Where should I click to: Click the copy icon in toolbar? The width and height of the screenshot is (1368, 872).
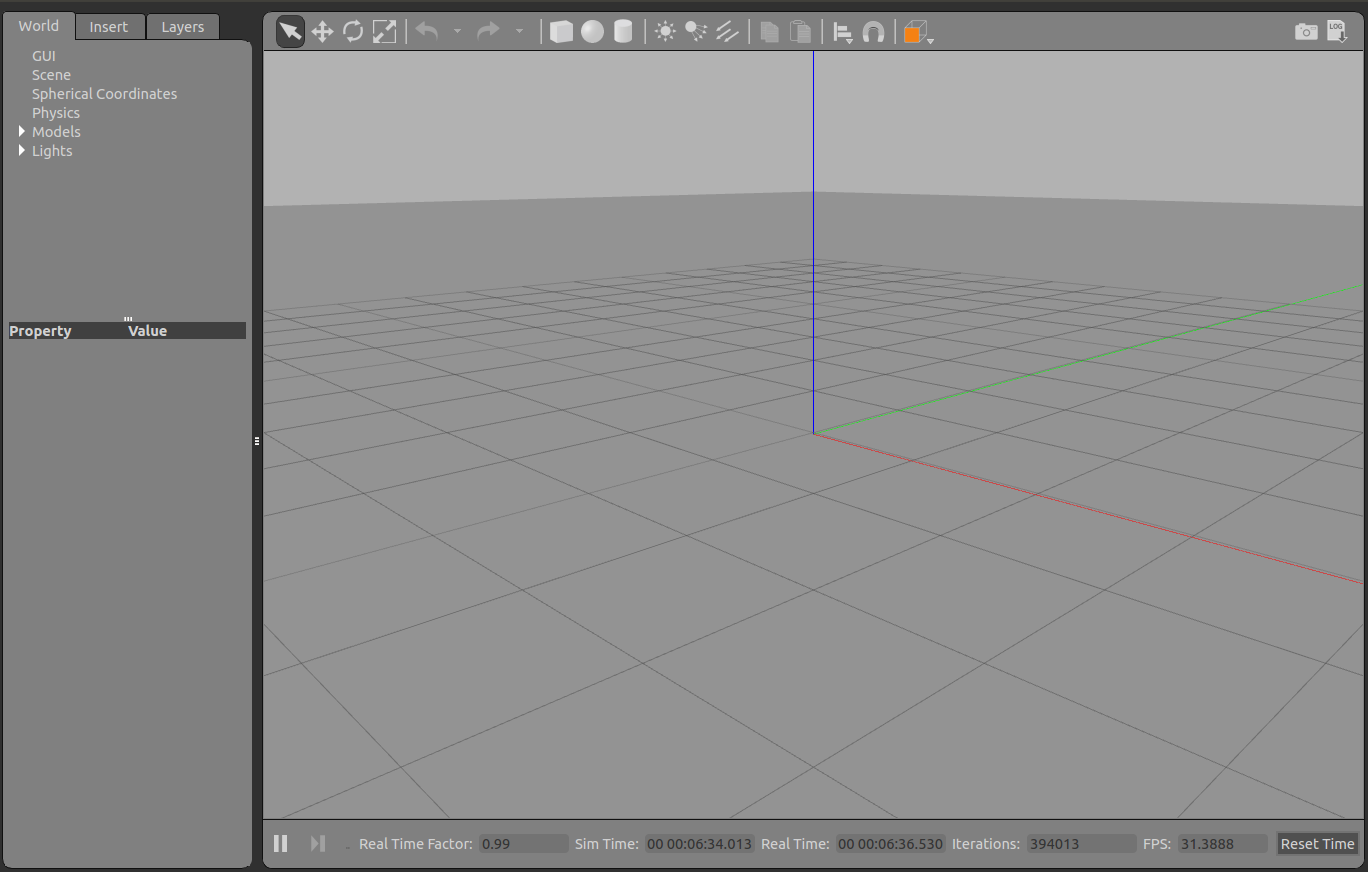pos(769,32)
